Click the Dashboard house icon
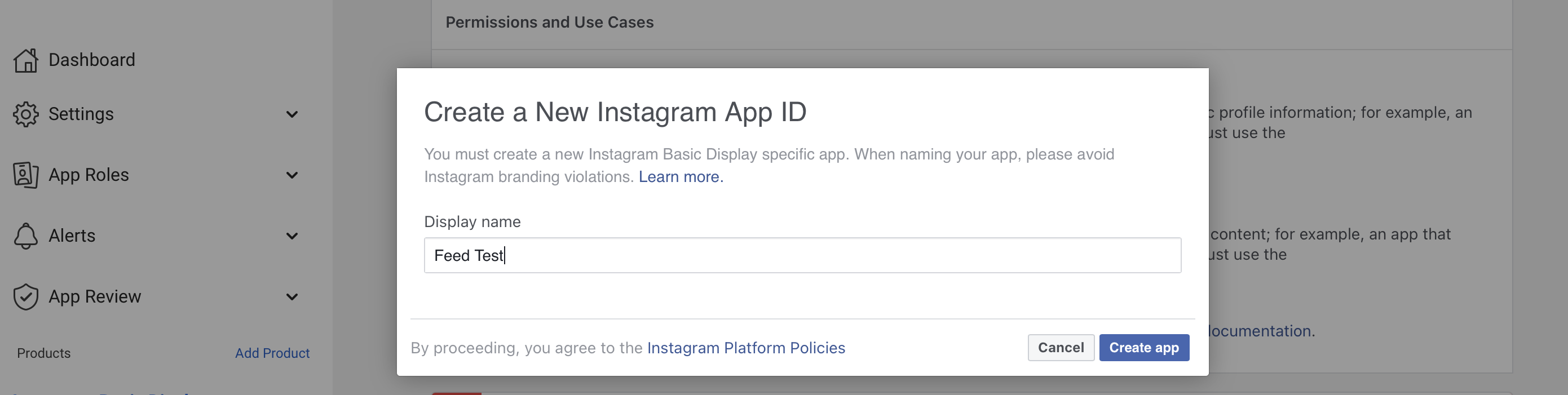Viewport: 1568px width, 395px height. 25,60
